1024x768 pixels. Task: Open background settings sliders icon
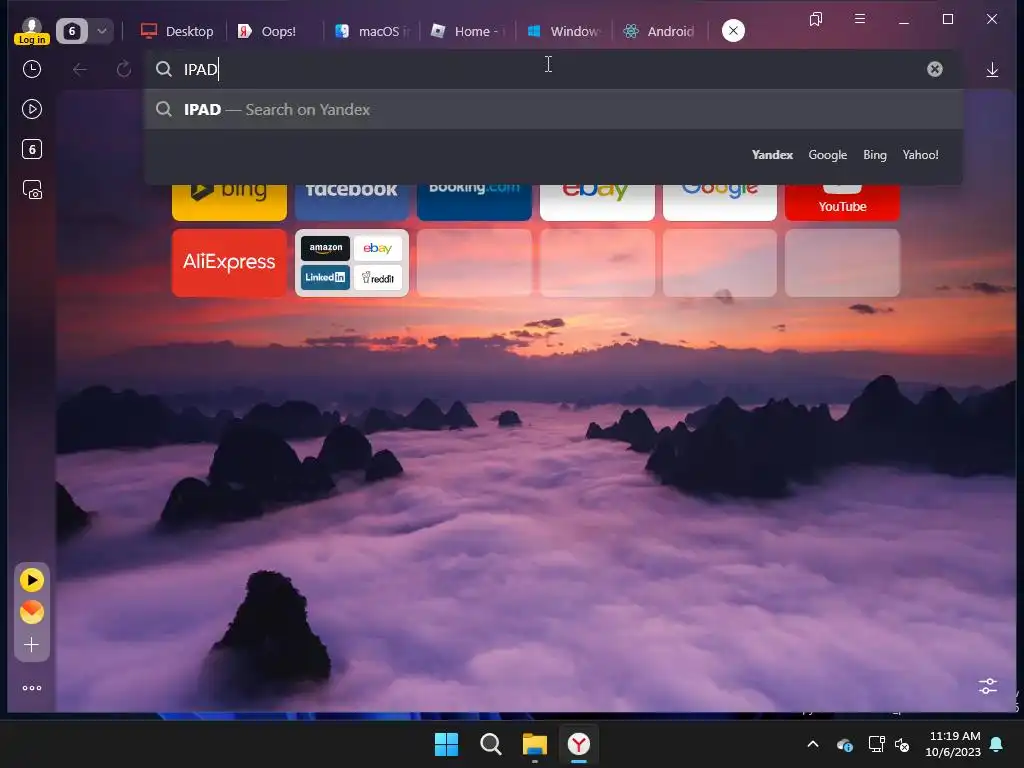tap(988, 686)
